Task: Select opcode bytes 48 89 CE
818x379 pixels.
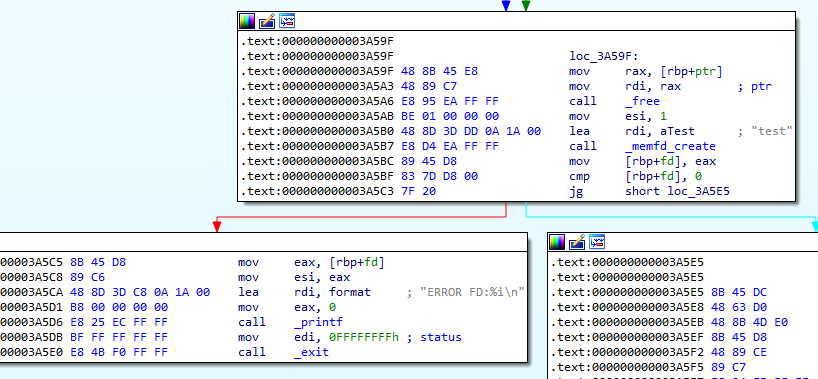Action: [x=739, y=352]
